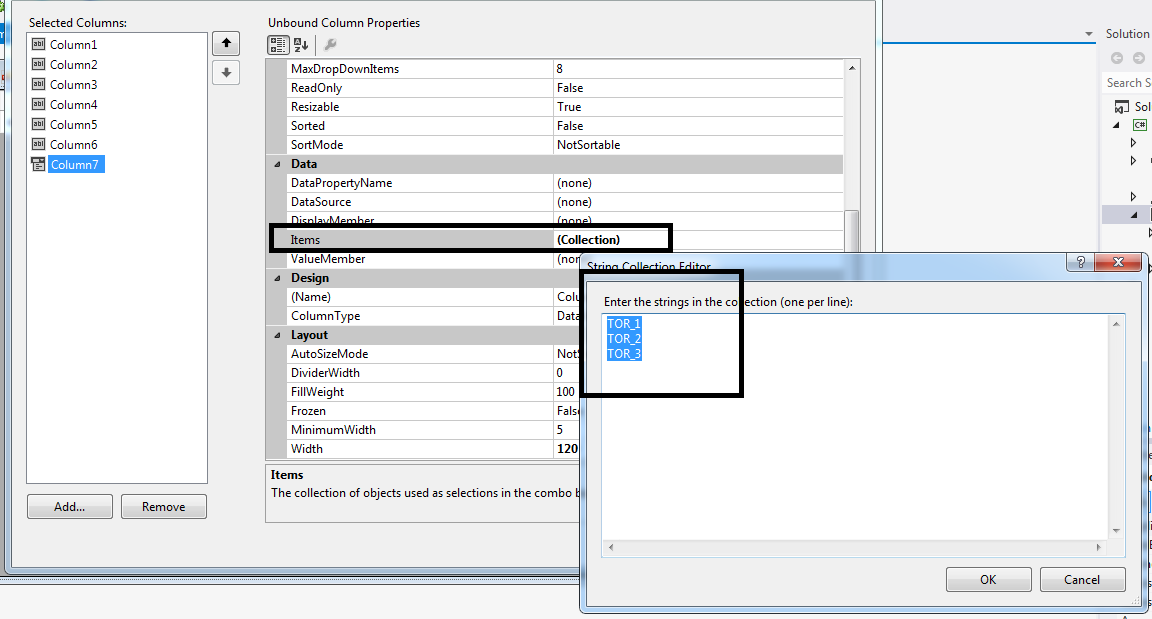Select Column4 in the Selected Columns list
This screenshot has height=619, width=1152.
click(73, 104)
